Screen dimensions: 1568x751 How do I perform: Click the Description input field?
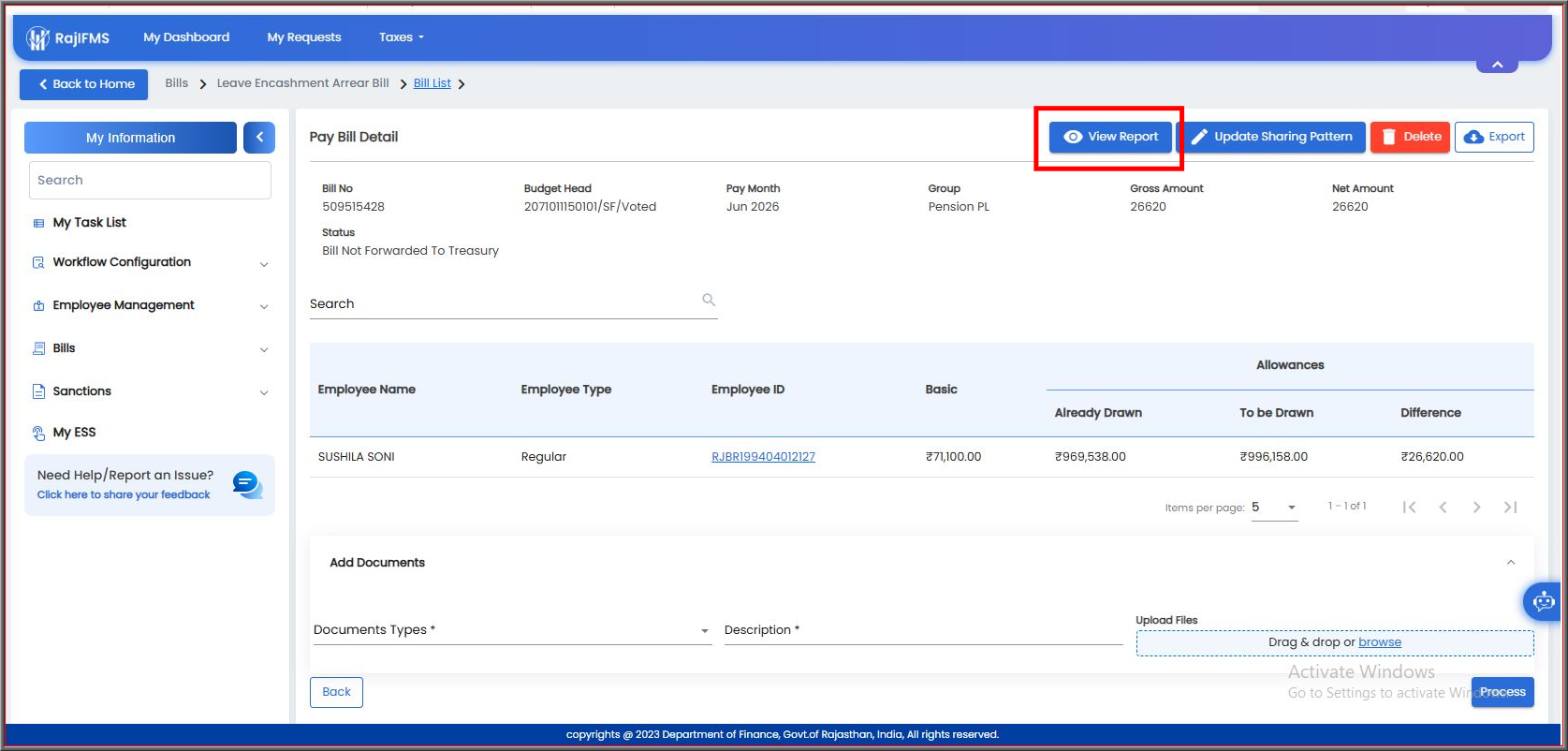pos(923,630)
